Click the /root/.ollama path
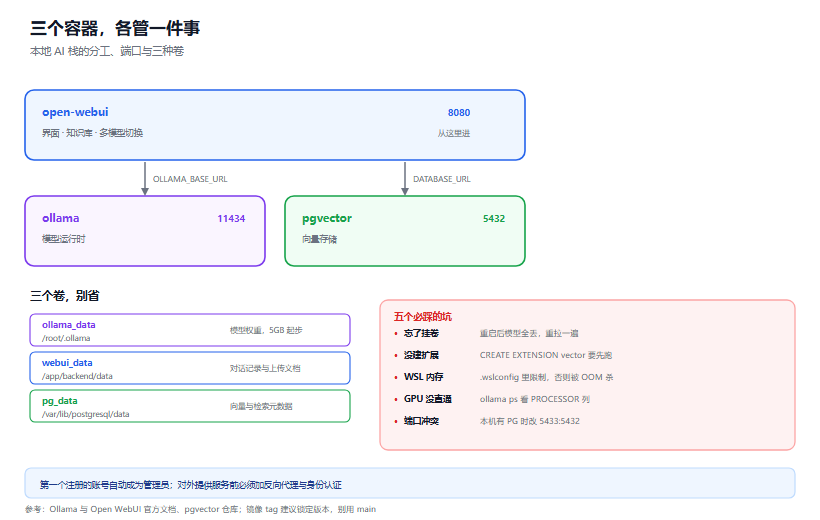This screenshot has height=520, width=820. 66,338
